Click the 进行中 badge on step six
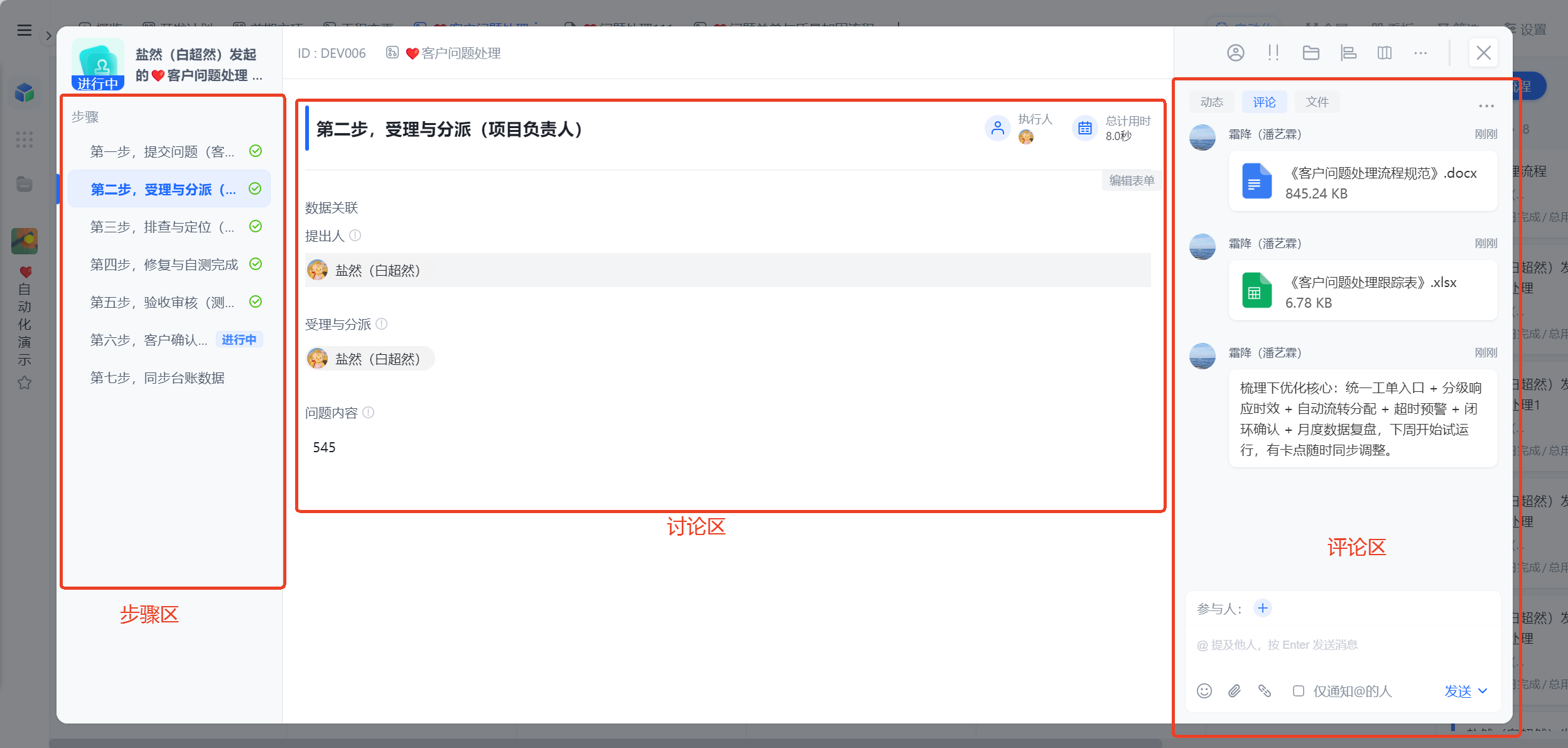 click(239, 340)
